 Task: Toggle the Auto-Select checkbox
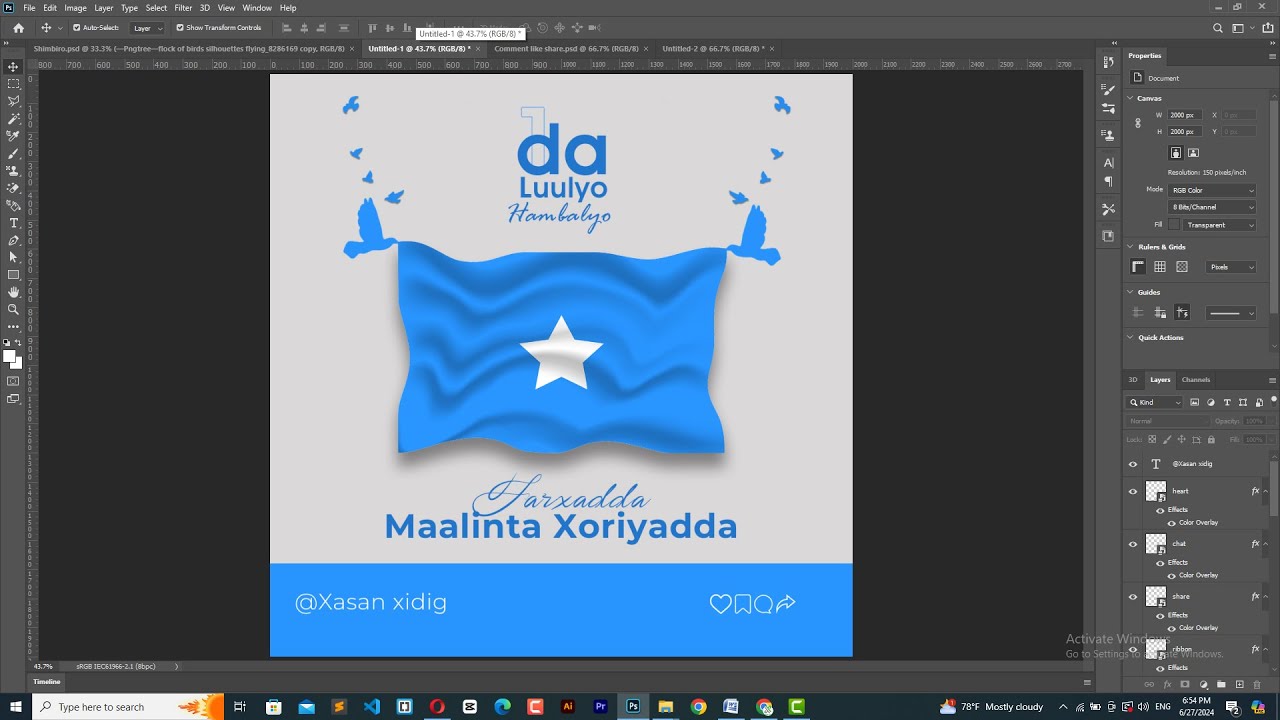coord(77,28)
